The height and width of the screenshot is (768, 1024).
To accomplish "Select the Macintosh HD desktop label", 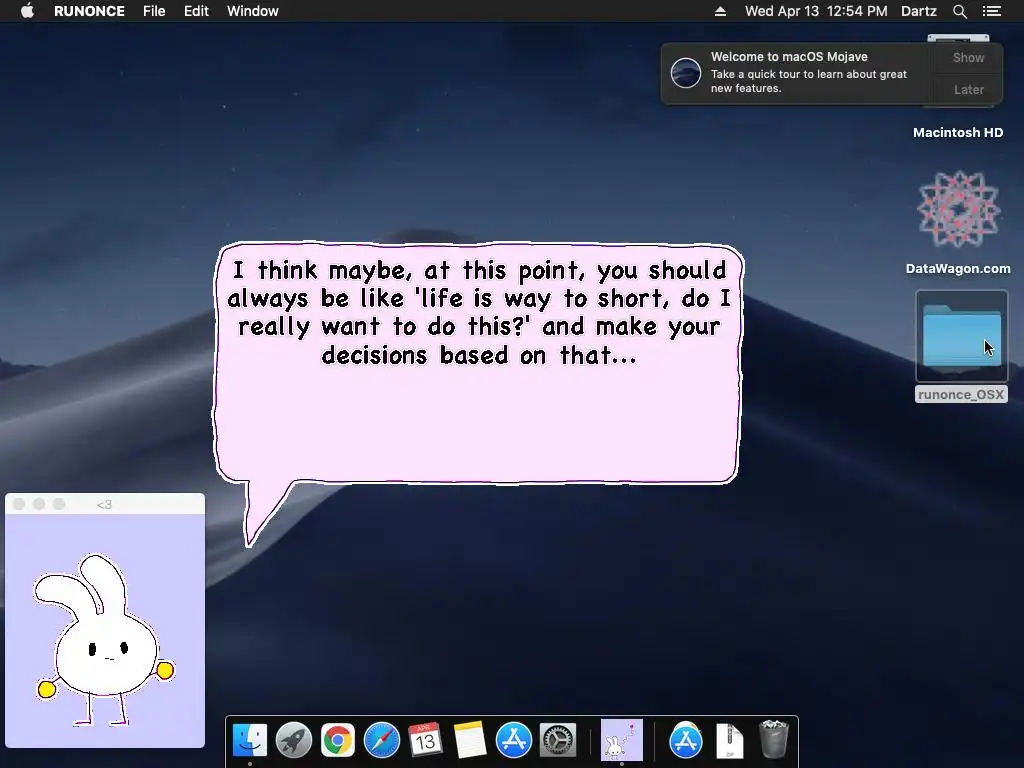I will point(958,133).
